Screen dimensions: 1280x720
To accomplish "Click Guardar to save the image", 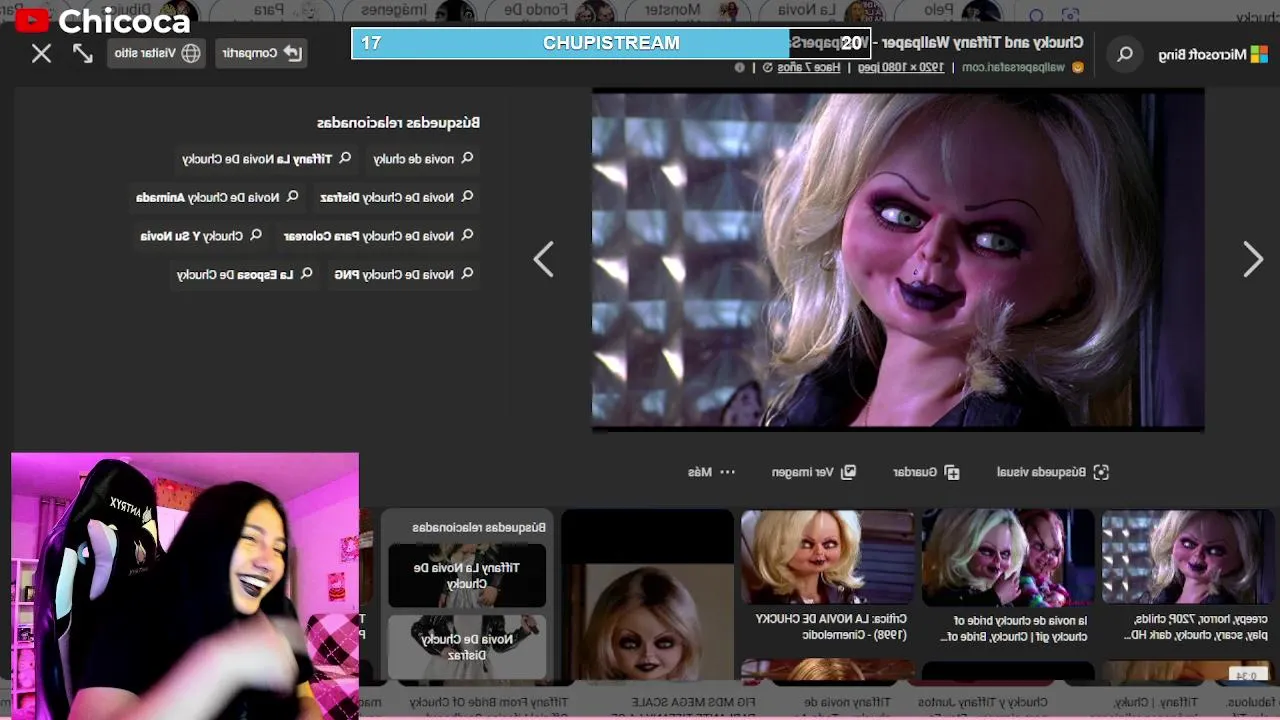I will point(926,472).
